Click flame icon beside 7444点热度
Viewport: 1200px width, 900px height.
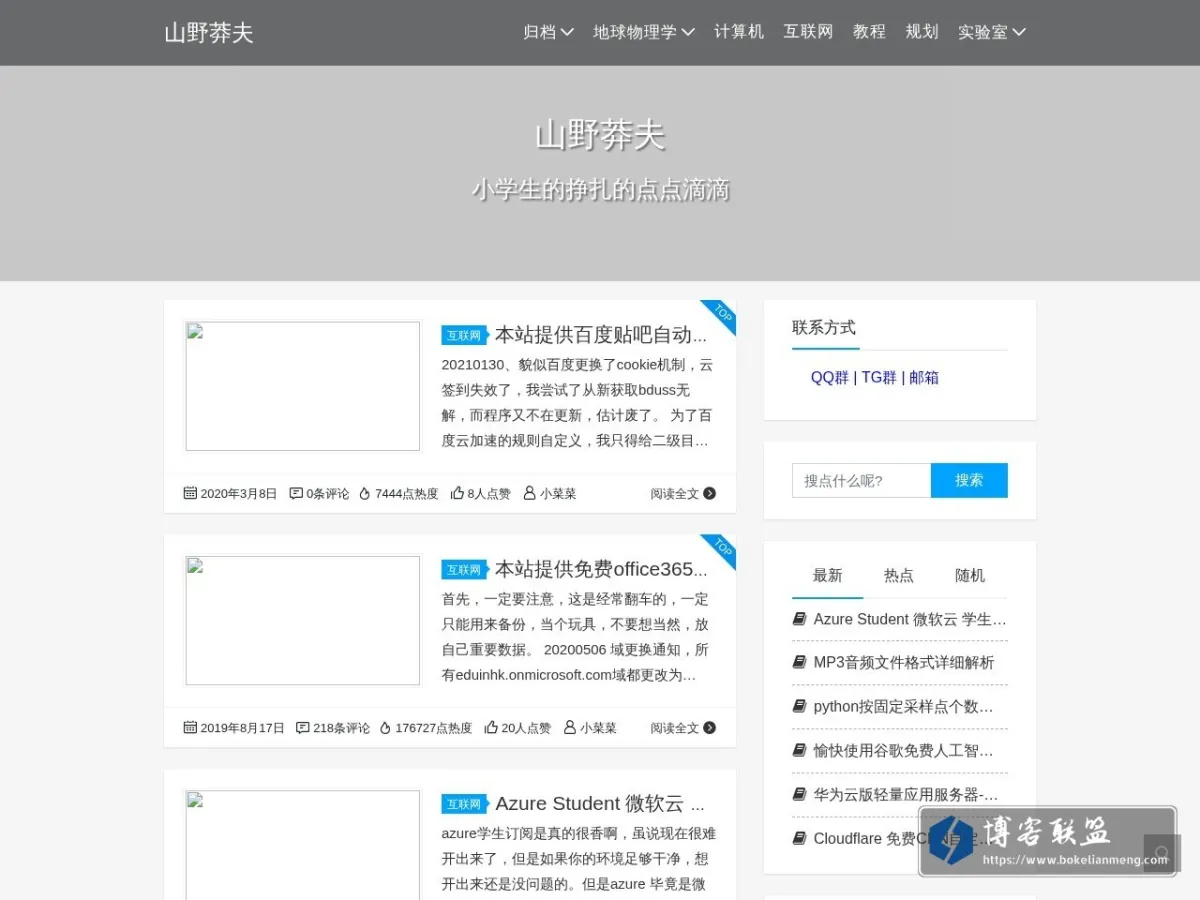pyautogui.click(x=365, y=493)
